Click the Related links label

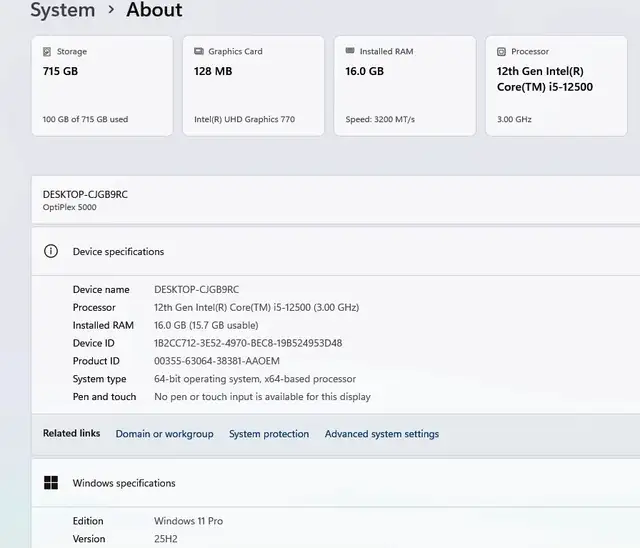click(71, 433)
